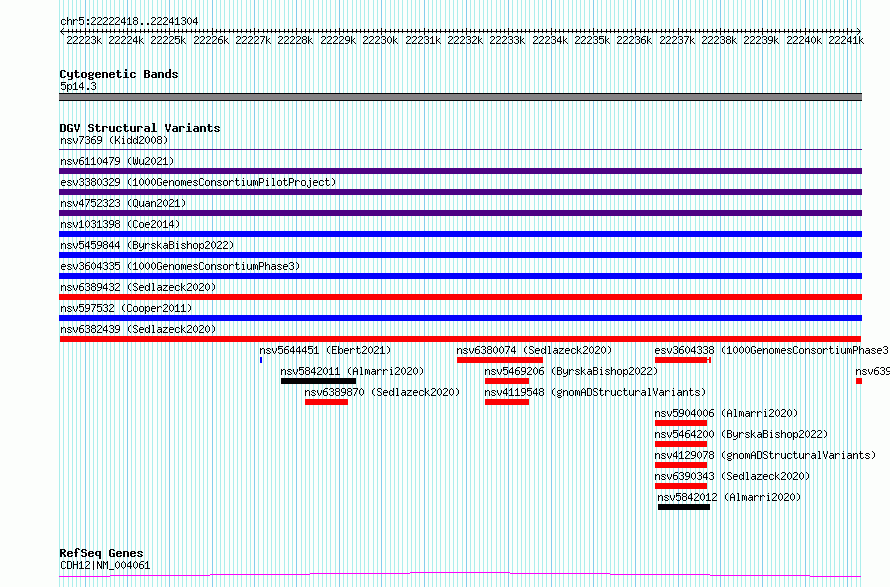Select the nsv5459844 (ByrskaBishop2022) label
890x587 pixels.
point(147,245)
